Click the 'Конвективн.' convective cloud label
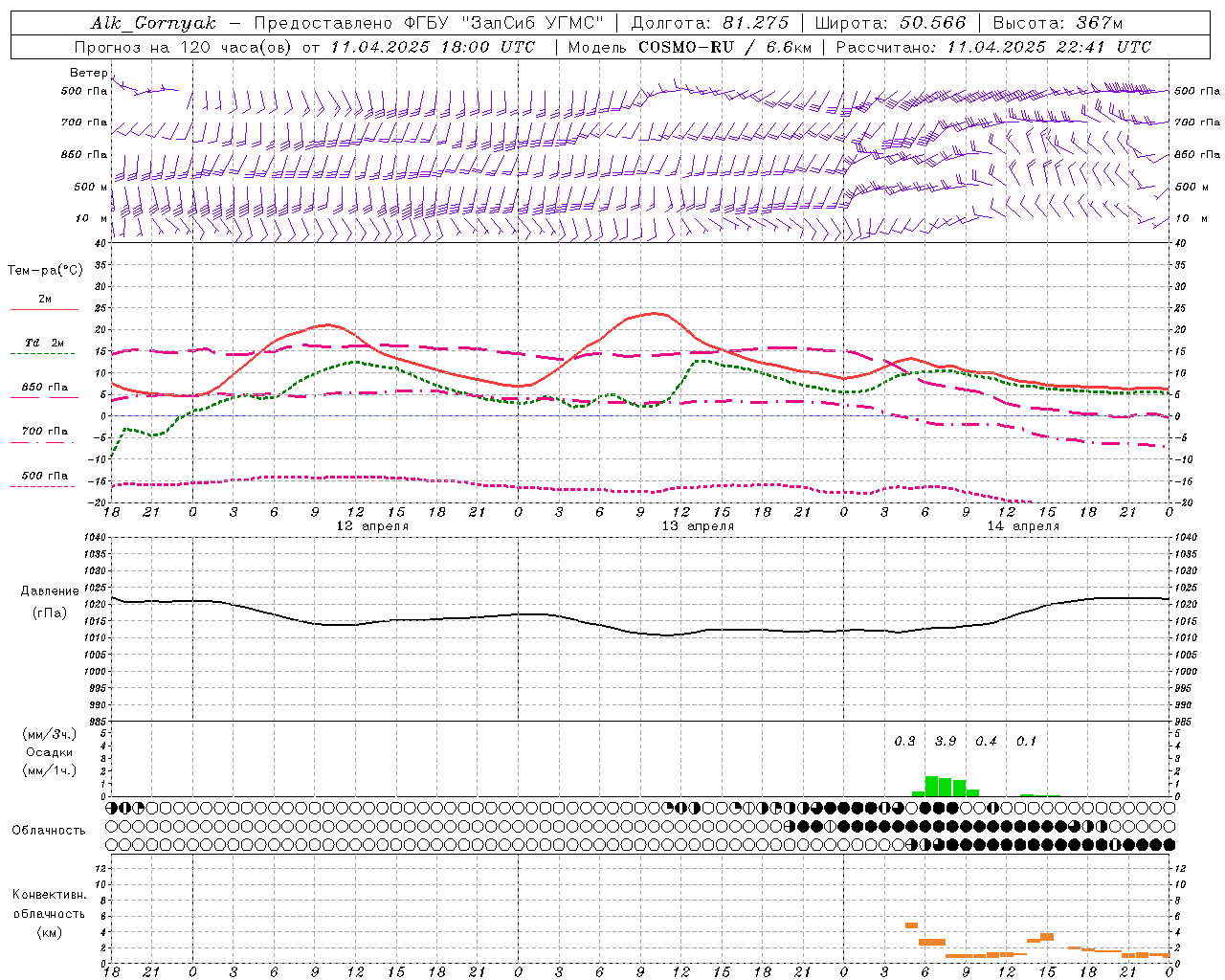This screenshot has height=980, width=1225. pyautogui.click(x=50, y=895)
